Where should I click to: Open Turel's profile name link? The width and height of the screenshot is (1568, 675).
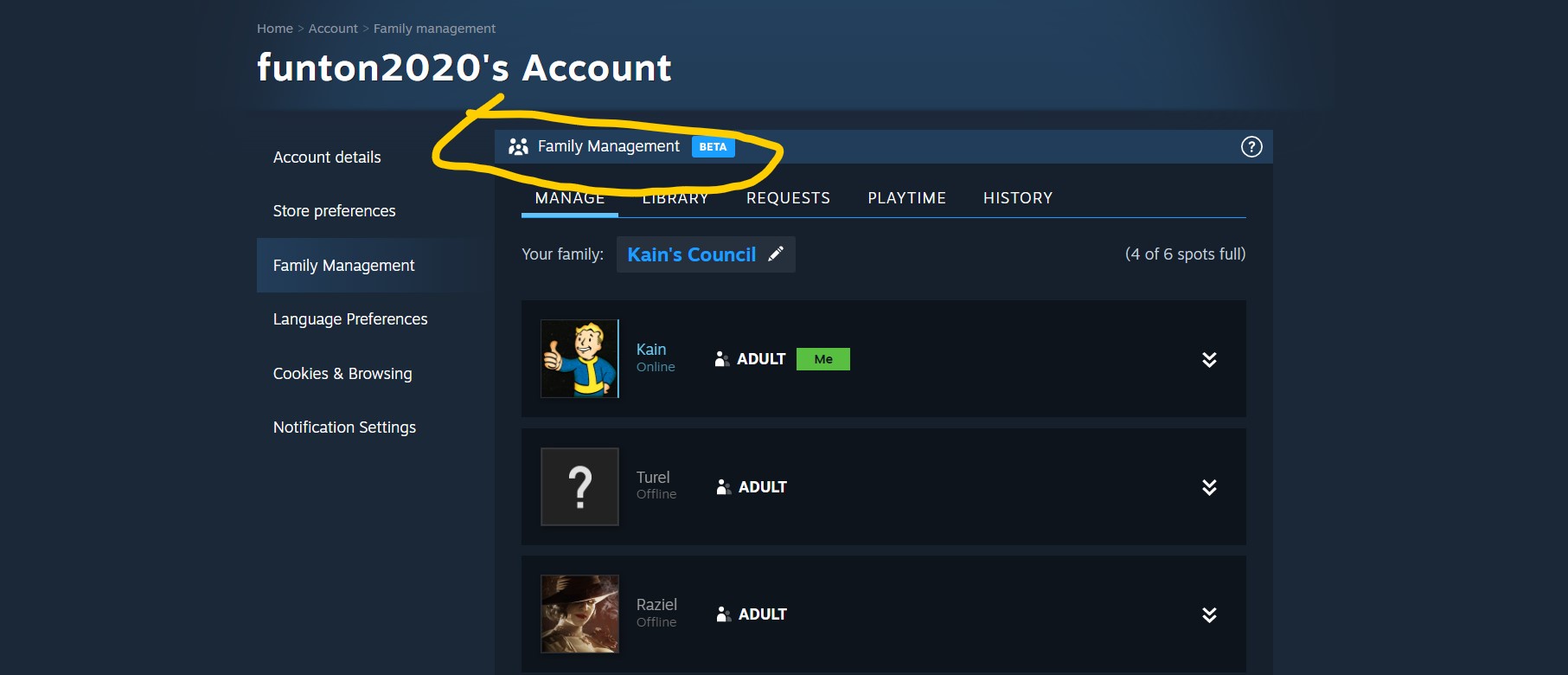tap(653, 478)
